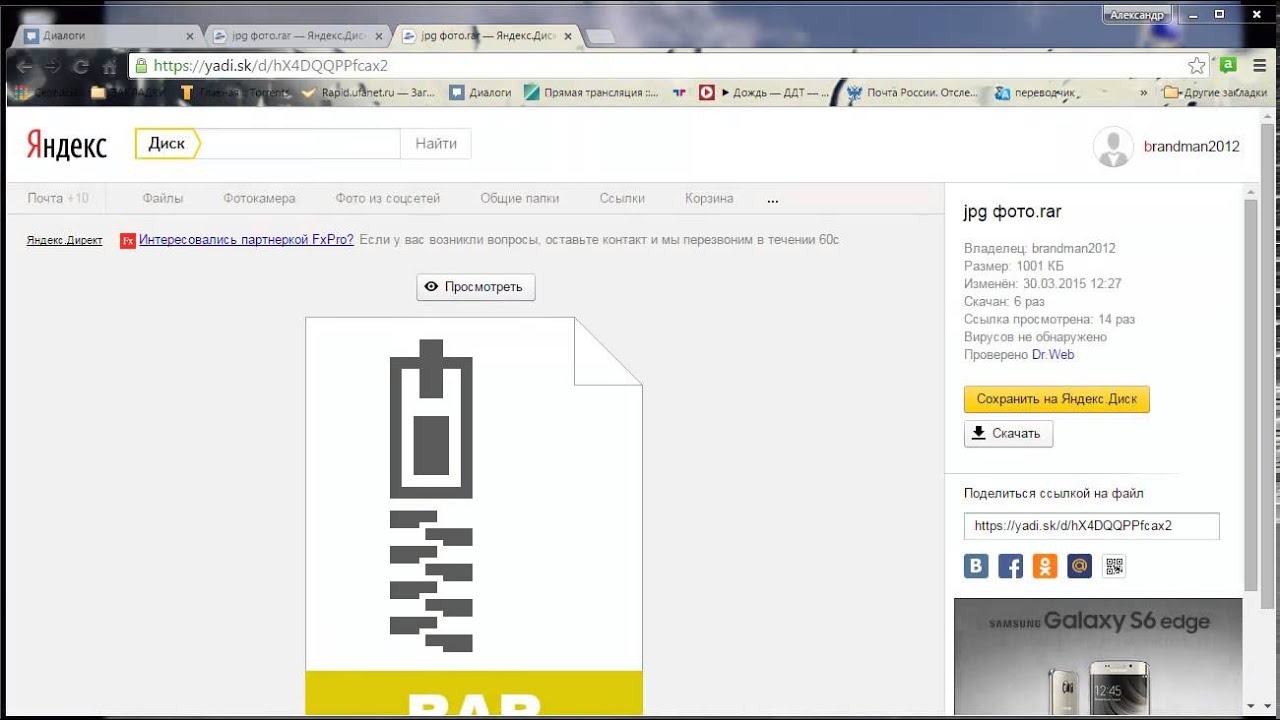Click the Просмотреть preview button
The image size is (1280, 720).
coord(476,287)
